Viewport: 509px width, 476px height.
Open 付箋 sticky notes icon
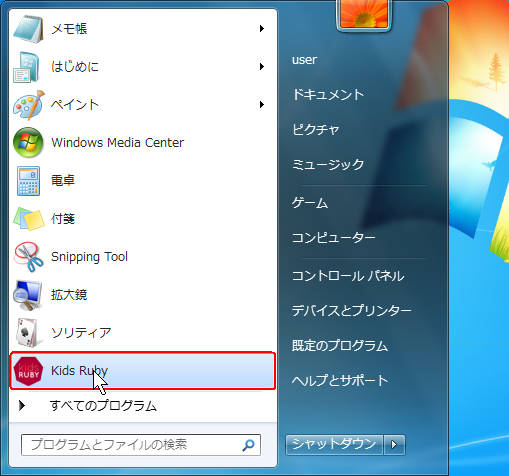coord(29,219)
